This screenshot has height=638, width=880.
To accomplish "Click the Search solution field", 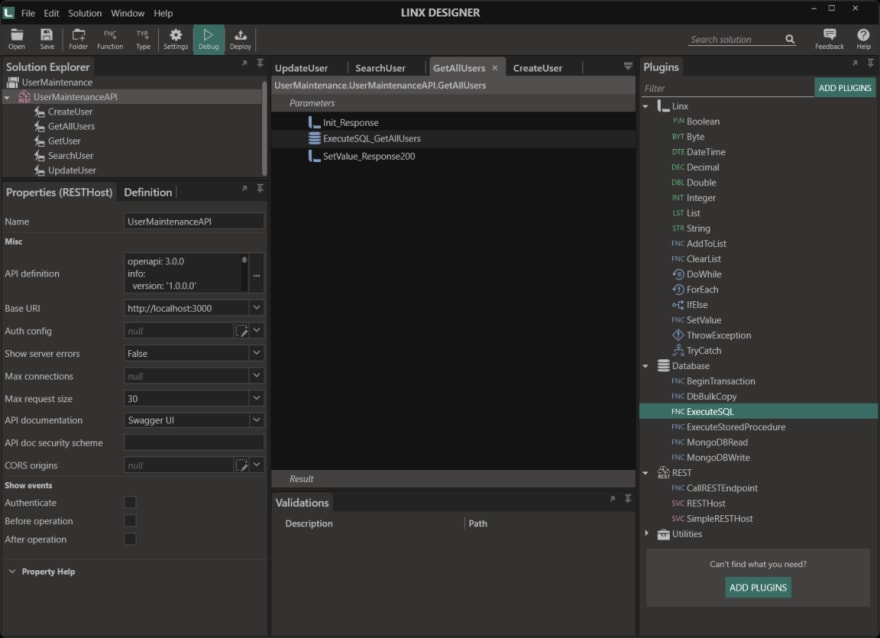I will tap(735, 39).
